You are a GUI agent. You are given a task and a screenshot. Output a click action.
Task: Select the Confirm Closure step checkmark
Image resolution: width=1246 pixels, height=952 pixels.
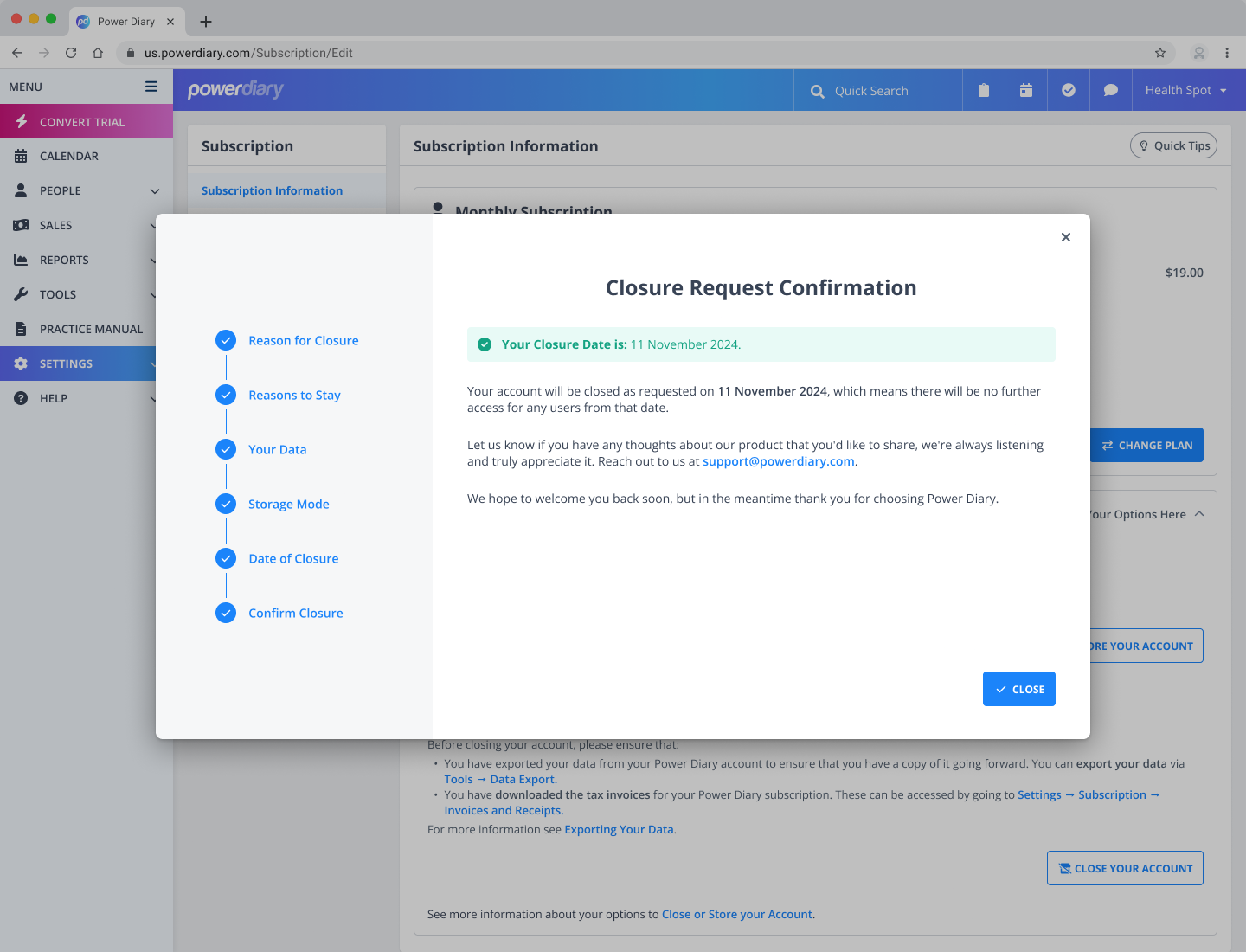click(x=226, y=613)
